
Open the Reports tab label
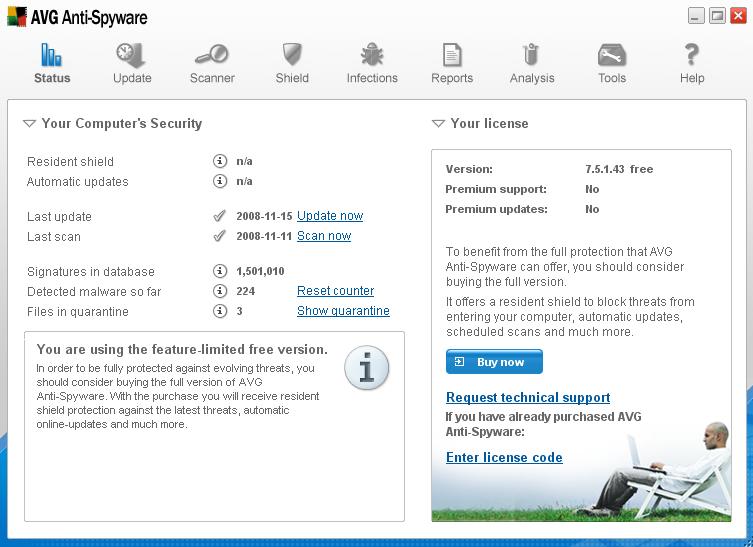tap(452, 78)
